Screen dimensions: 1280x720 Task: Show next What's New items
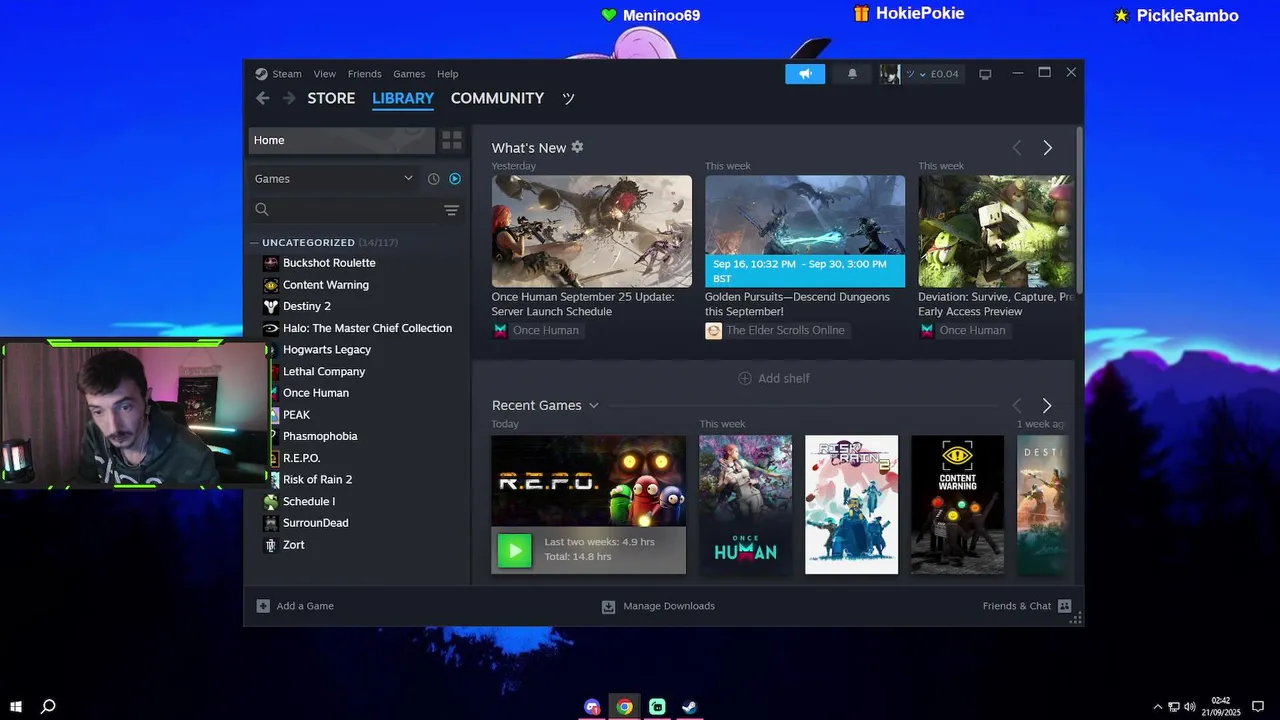point(1047,148)
